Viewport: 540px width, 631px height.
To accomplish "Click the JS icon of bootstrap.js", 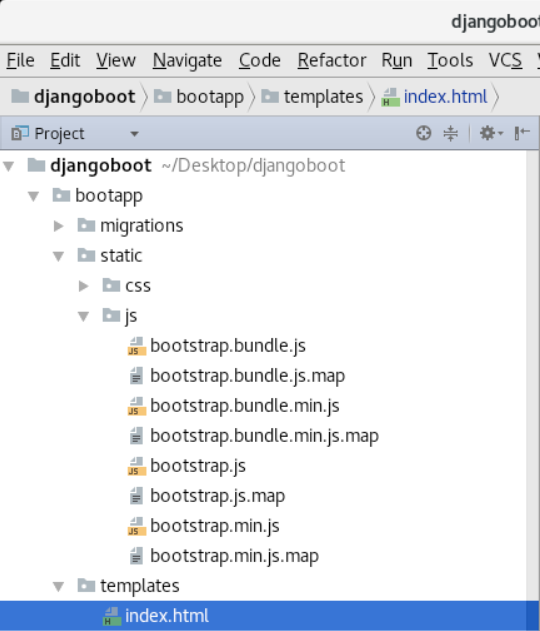I will click(136, 466).
